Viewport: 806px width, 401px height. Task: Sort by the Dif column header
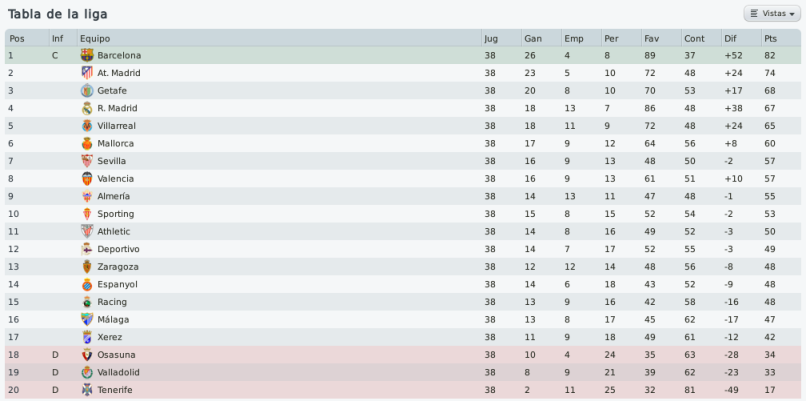tap(741, 39)
